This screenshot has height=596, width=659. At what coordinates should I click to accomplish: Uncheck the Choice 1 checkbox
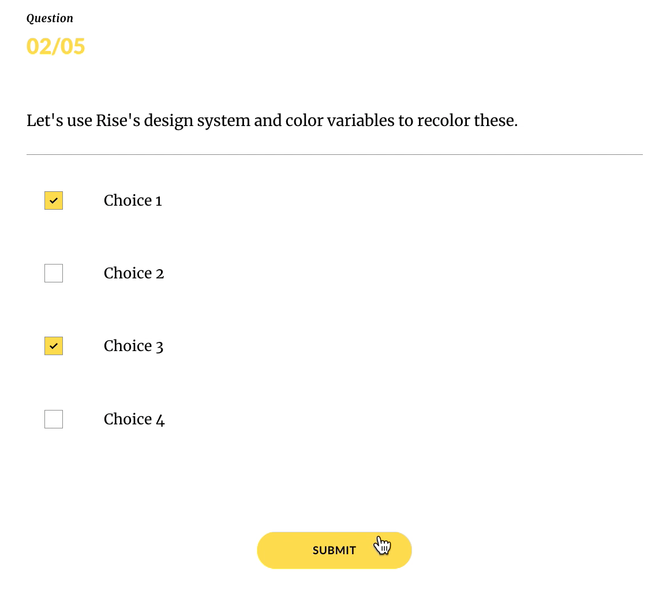(x=54, y=201)
